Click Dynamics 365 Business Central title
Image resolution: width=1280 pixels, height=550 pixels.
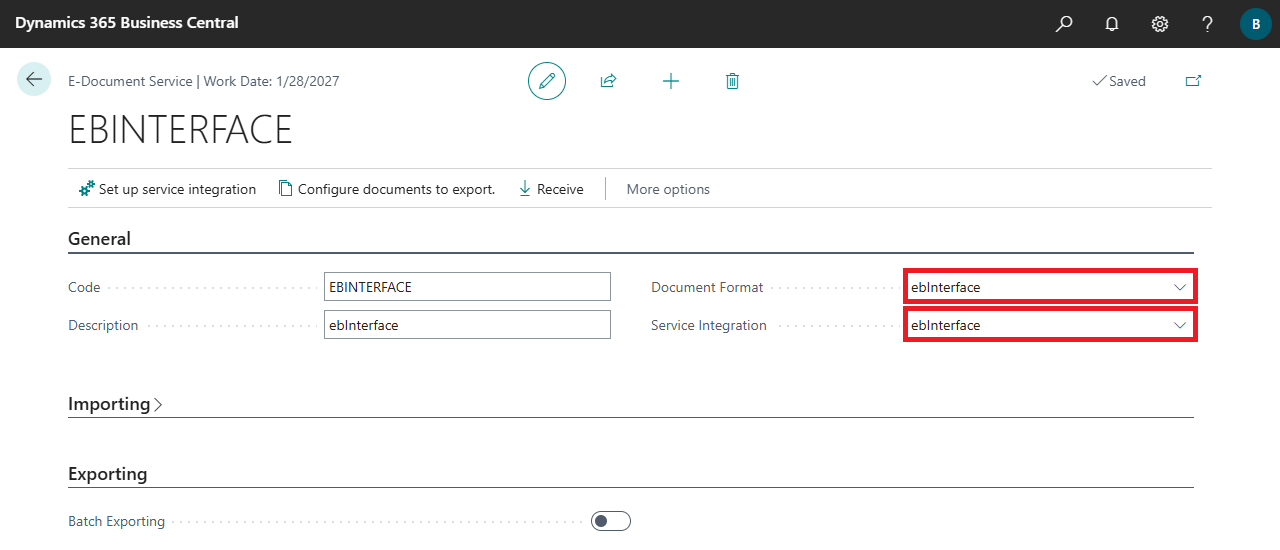click(x=127, y=23)
